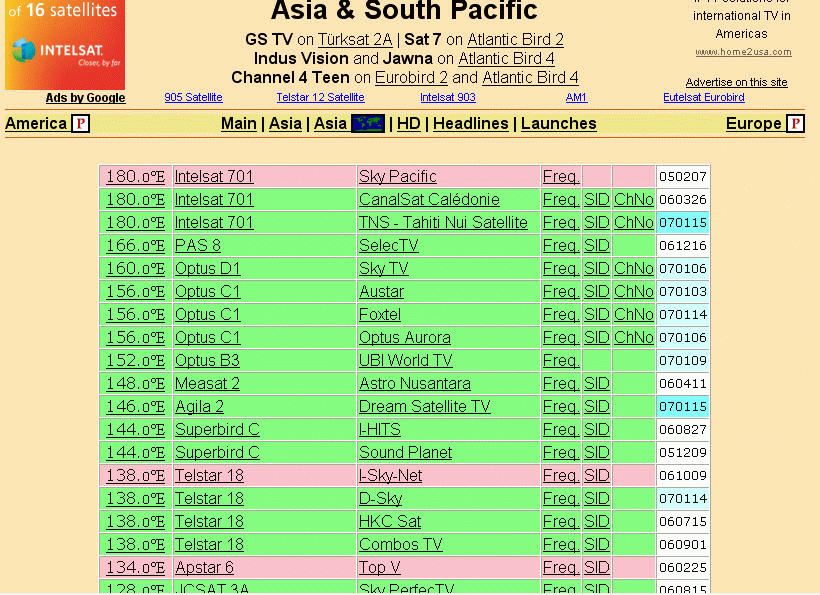Click 152.0°E position link
The image size is (820, 595).
click(x=135, y=361)
